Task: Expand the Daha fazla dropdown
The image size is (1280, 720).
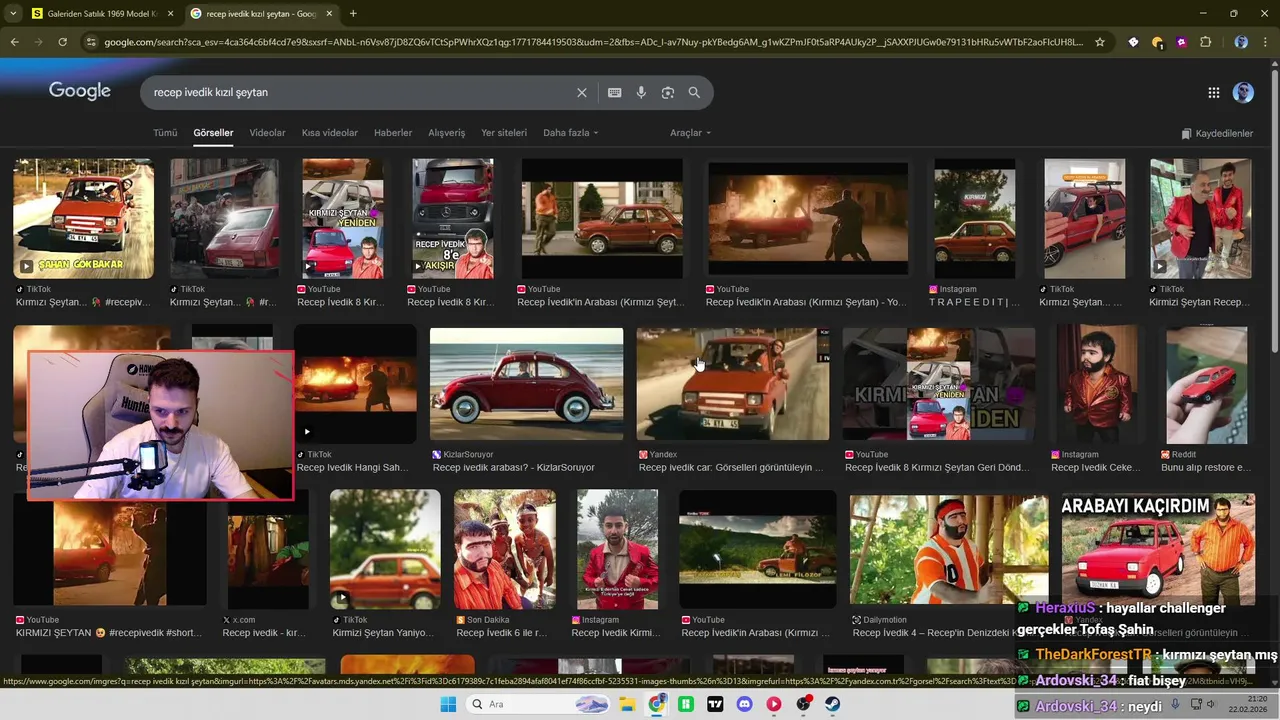Action: pos(571,133)
